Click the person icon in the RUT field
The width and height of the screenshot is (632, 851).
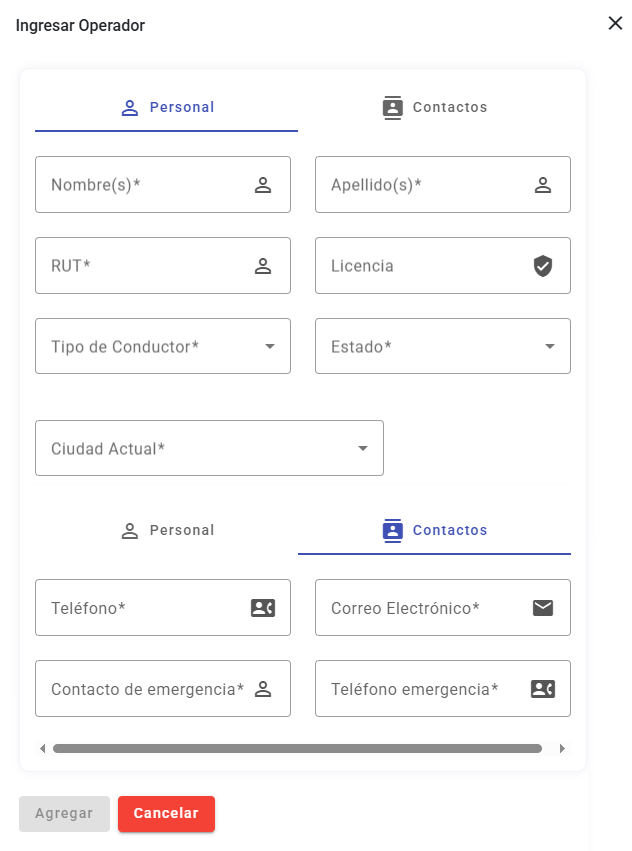click(263, 265)
